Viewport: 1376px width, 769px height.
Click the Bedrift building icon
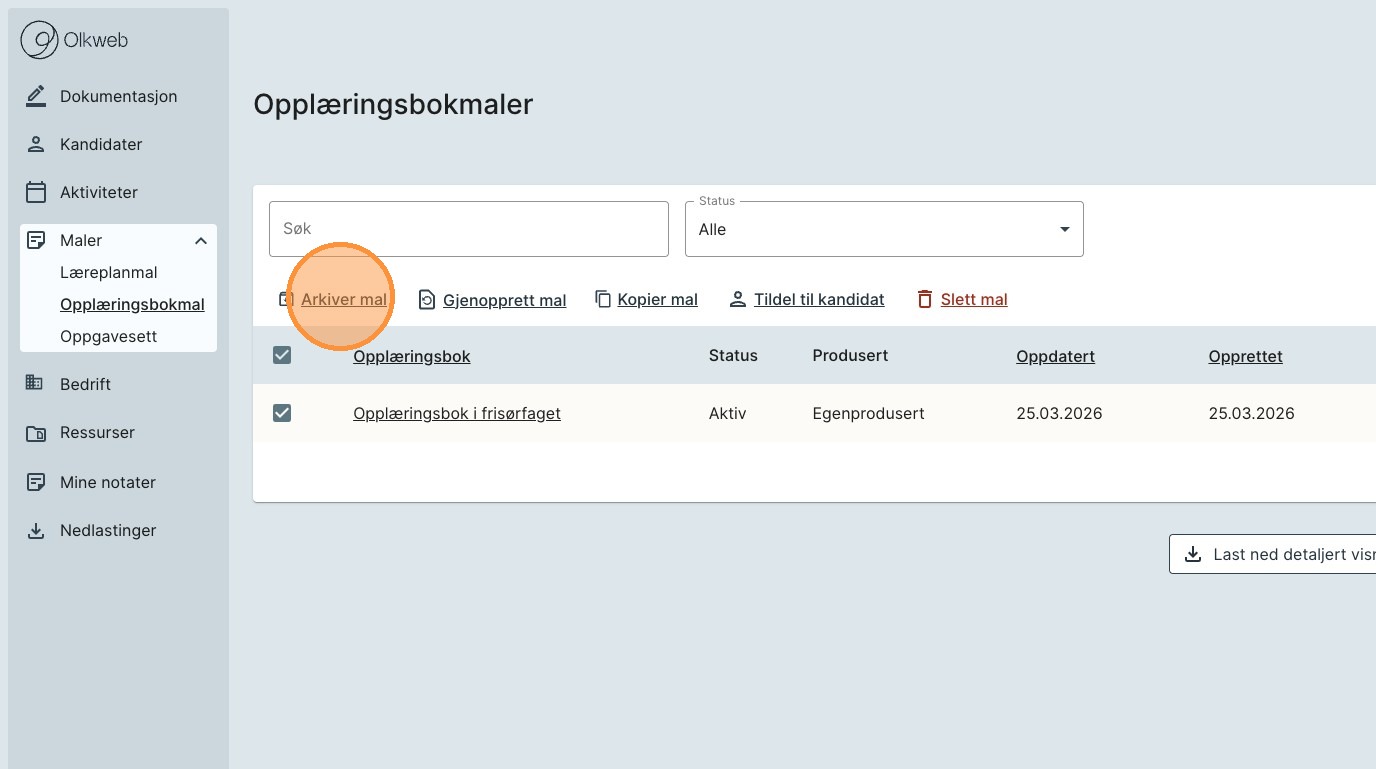(x=36, y=384)
